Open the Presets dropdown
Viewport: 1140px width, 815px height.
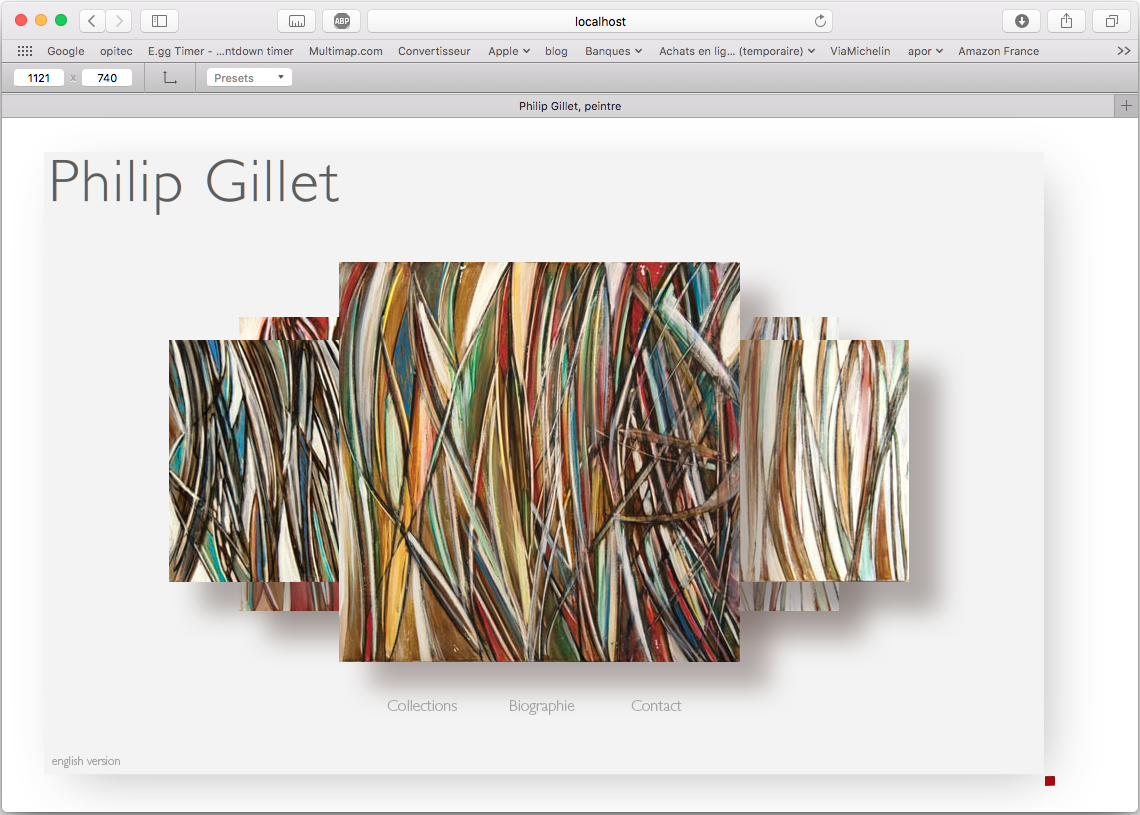coord(249,78)
